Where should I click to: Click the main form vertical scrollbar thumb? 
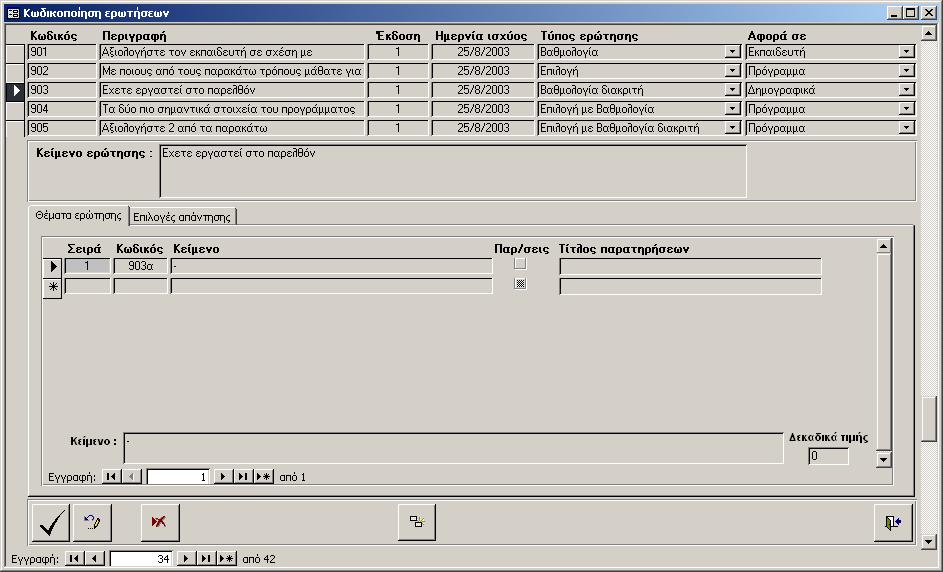pyautogui.click(x=930, y=418)
